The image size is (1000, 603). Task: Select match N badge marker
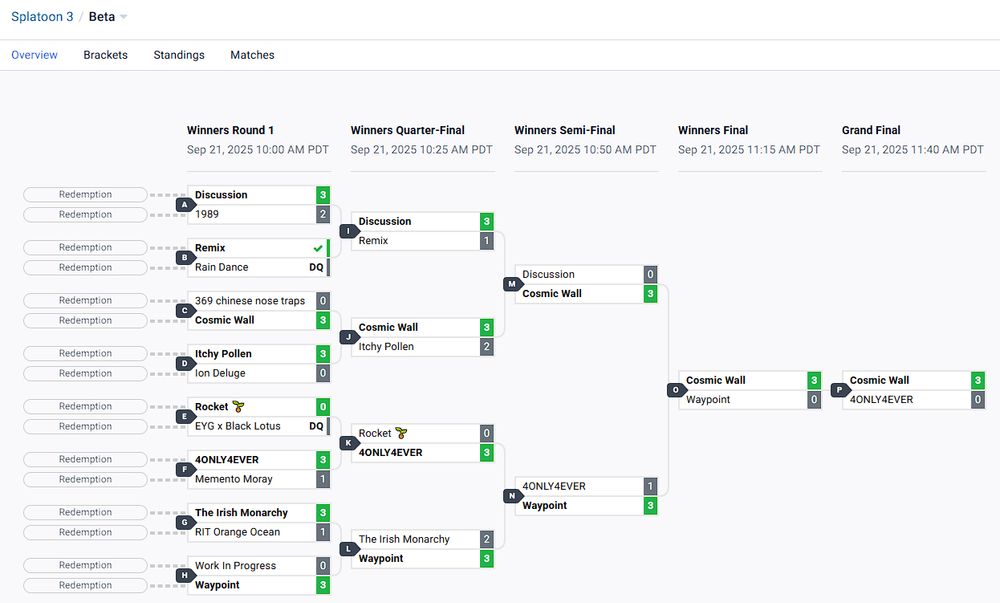511,496
